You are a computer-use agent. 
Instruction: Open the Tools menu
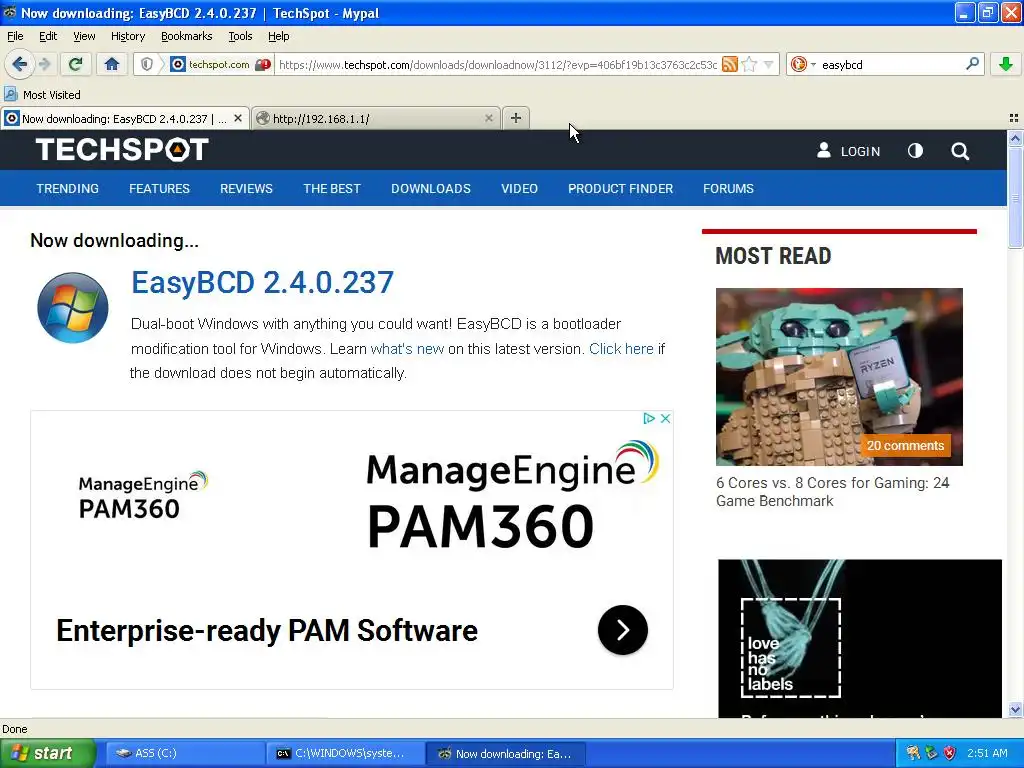coord(240,36)
